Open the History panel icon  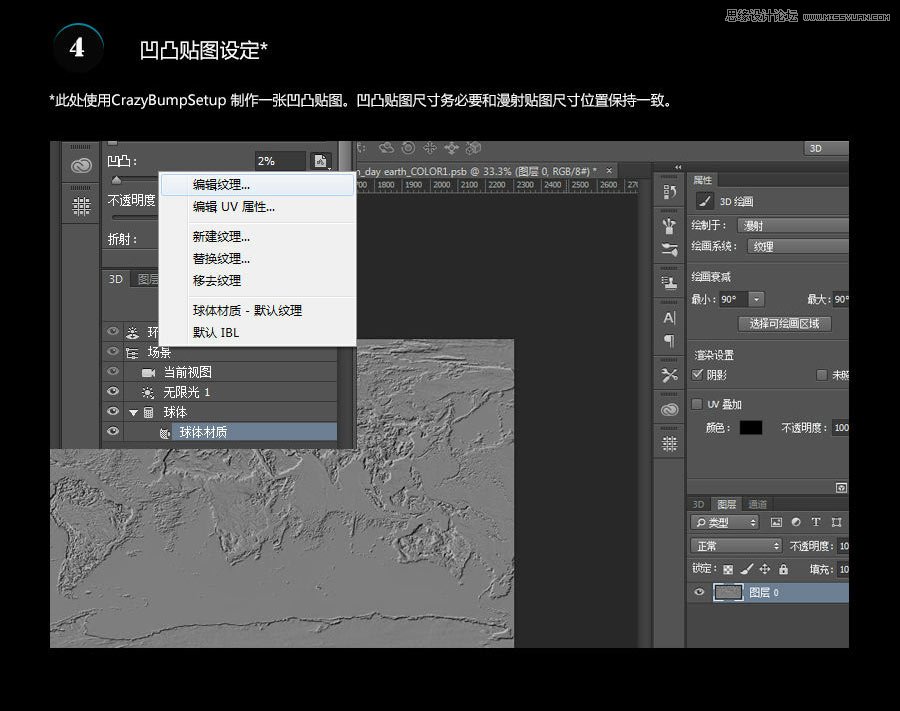pyautogui.click(x=669, y=192)
